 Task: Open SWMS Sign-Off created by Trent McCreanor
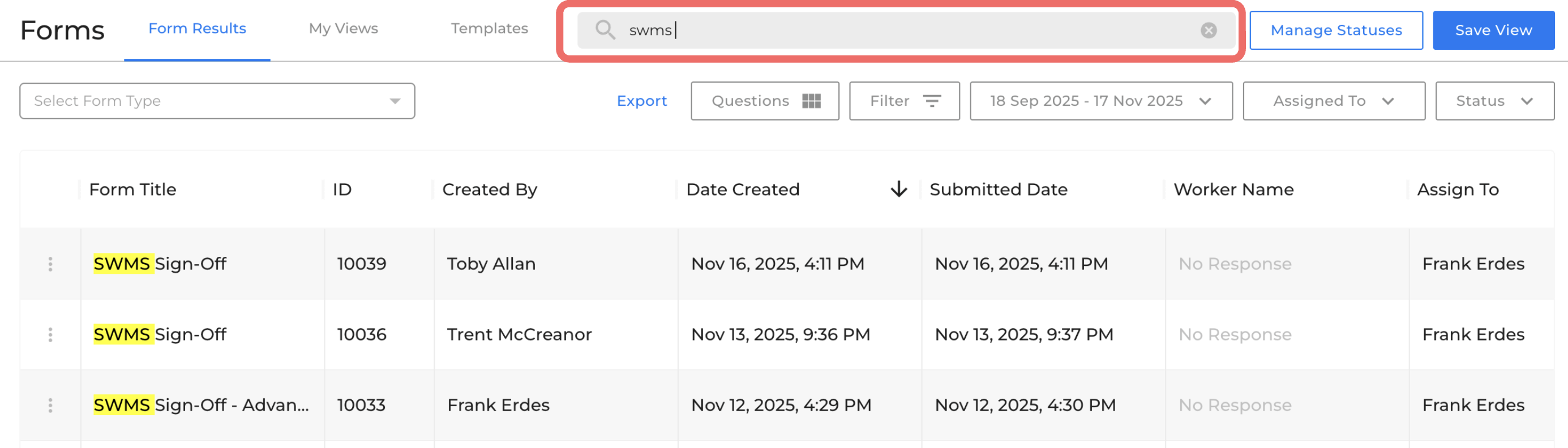(x=160, y=334)
